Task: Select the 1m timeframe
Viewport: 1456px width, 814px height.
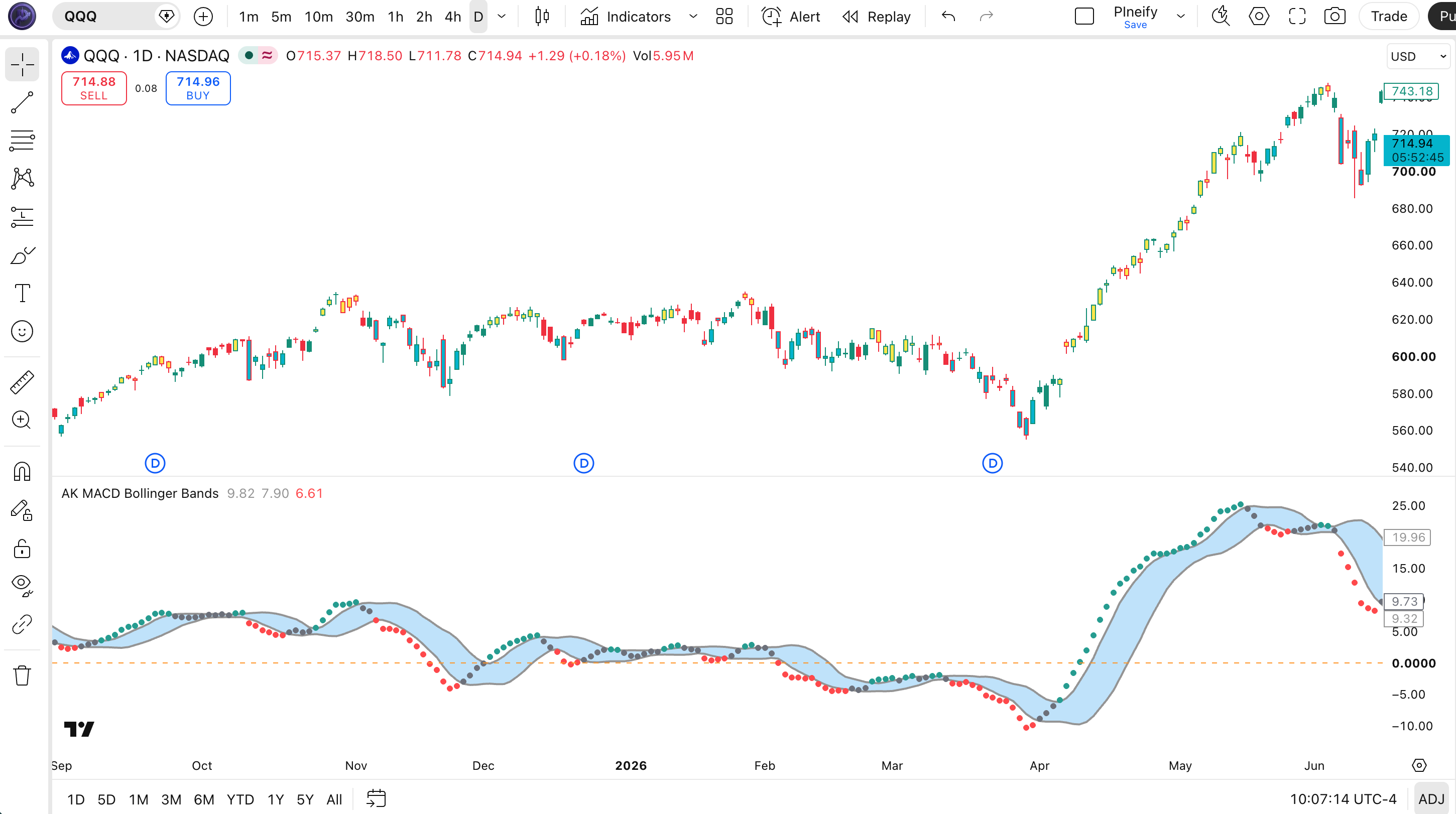Action: [x=249, y=17]
